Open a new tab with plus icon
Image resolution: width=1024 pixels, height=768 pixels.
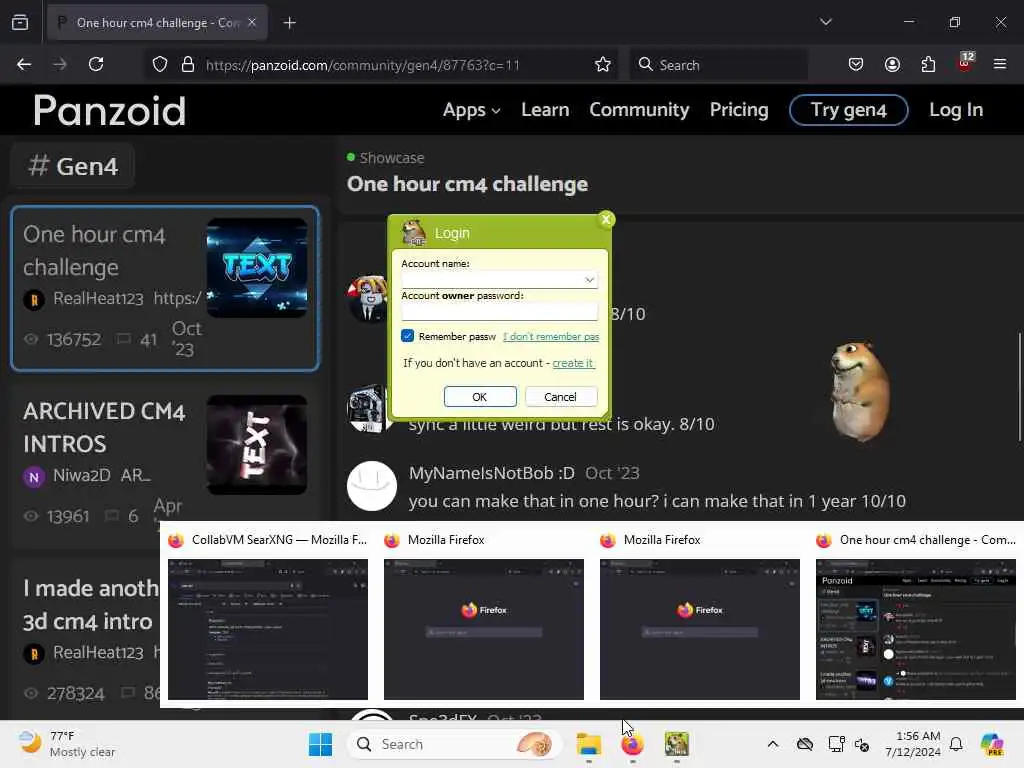click(x=289, y=23)
